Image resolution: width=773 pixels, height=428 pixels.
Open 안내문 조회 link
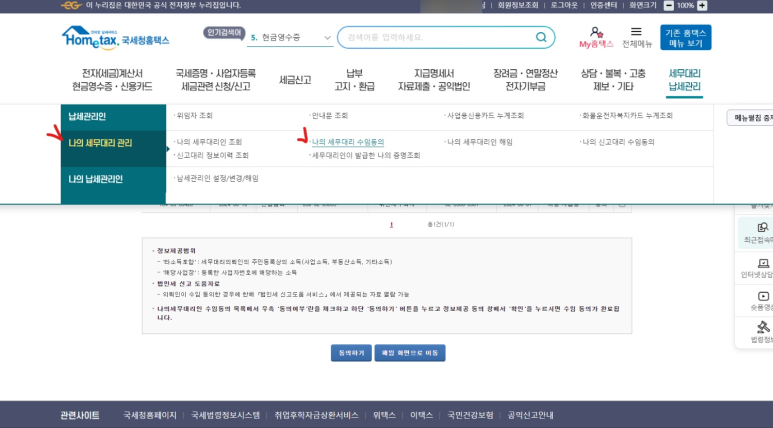[x=330, y=115]
